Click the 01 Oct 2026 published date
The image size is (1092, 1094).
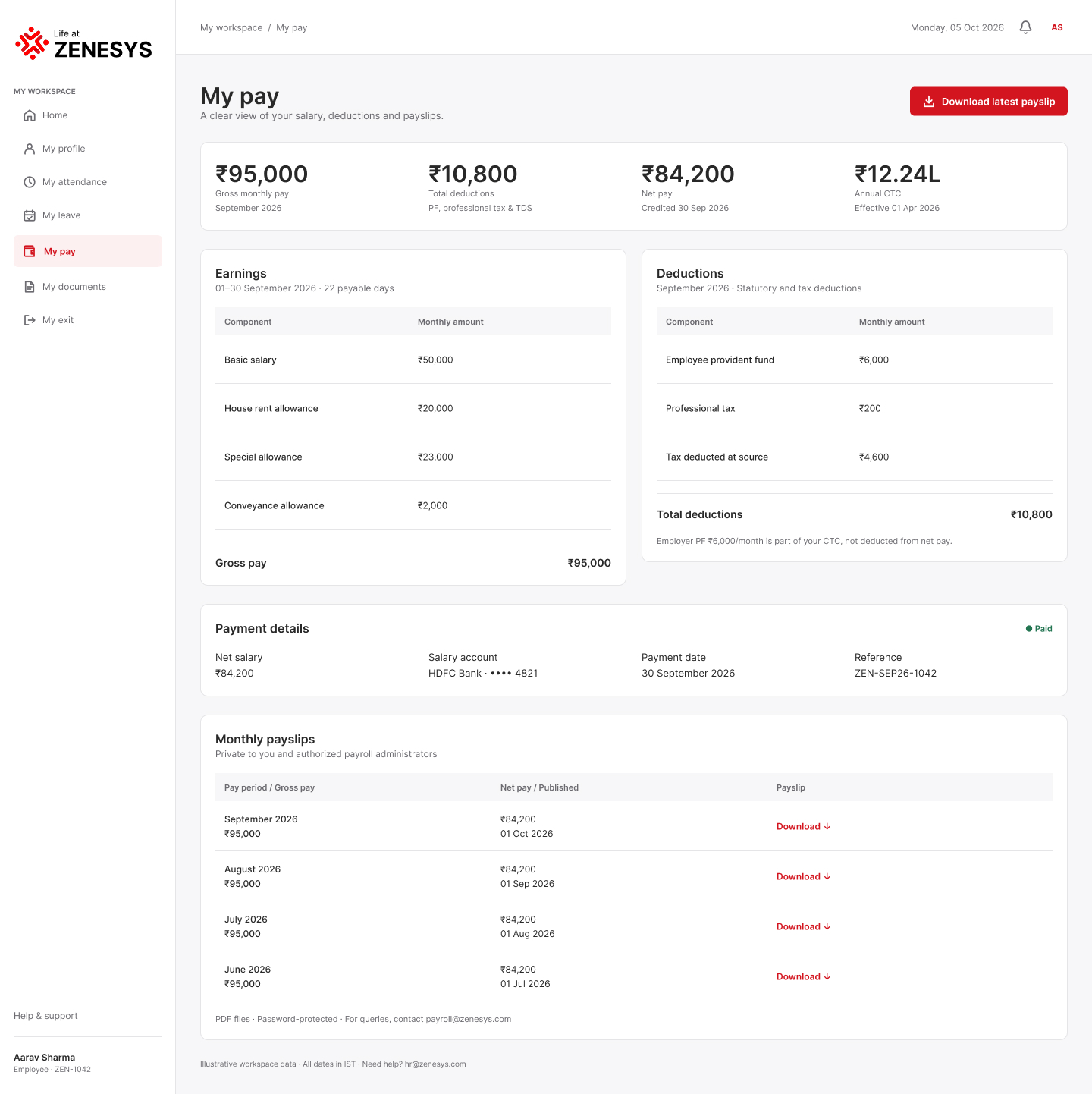pos(526,834)
